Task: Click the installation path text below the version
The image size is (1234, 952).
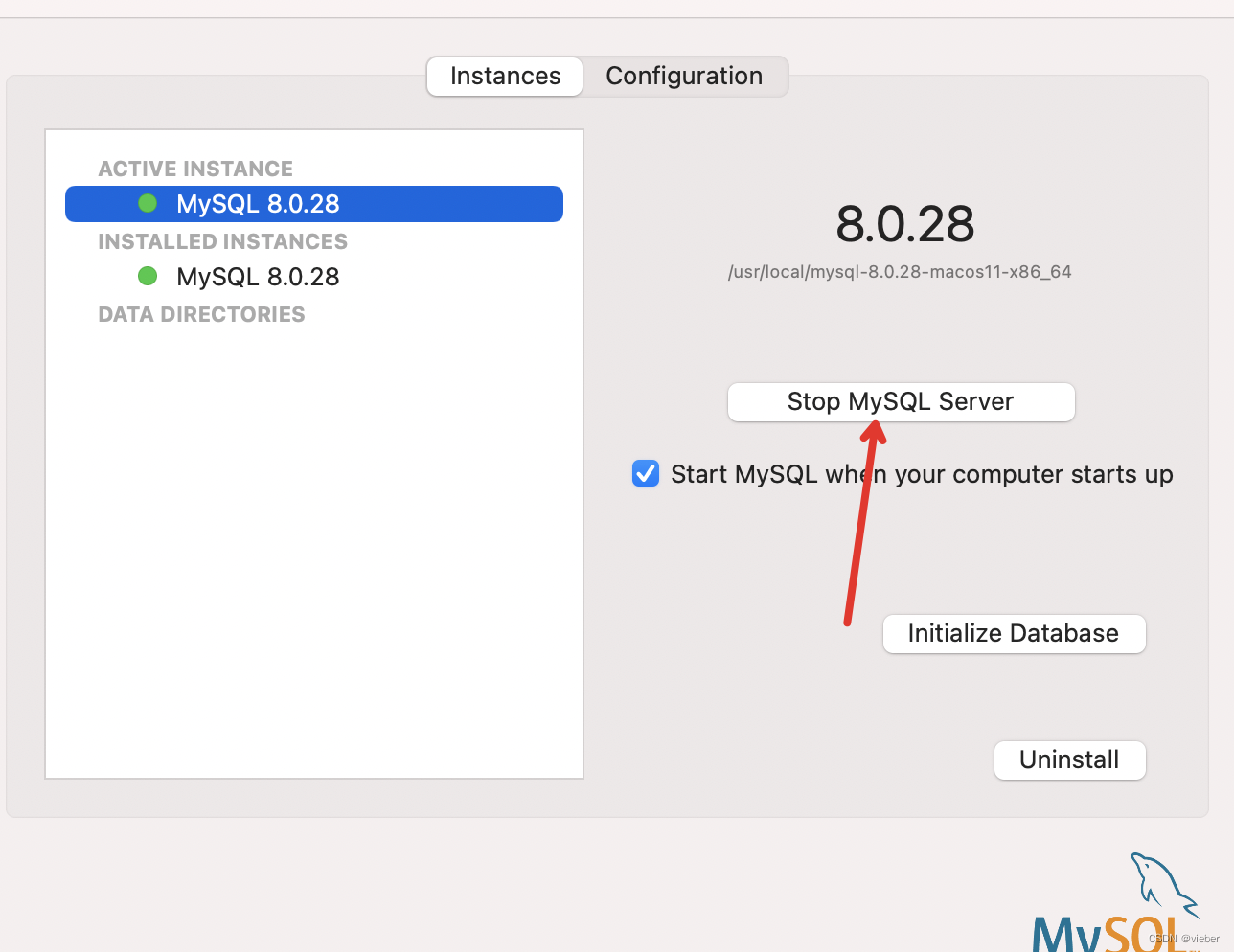Action: pyautogui.click(x=901, y=272)
